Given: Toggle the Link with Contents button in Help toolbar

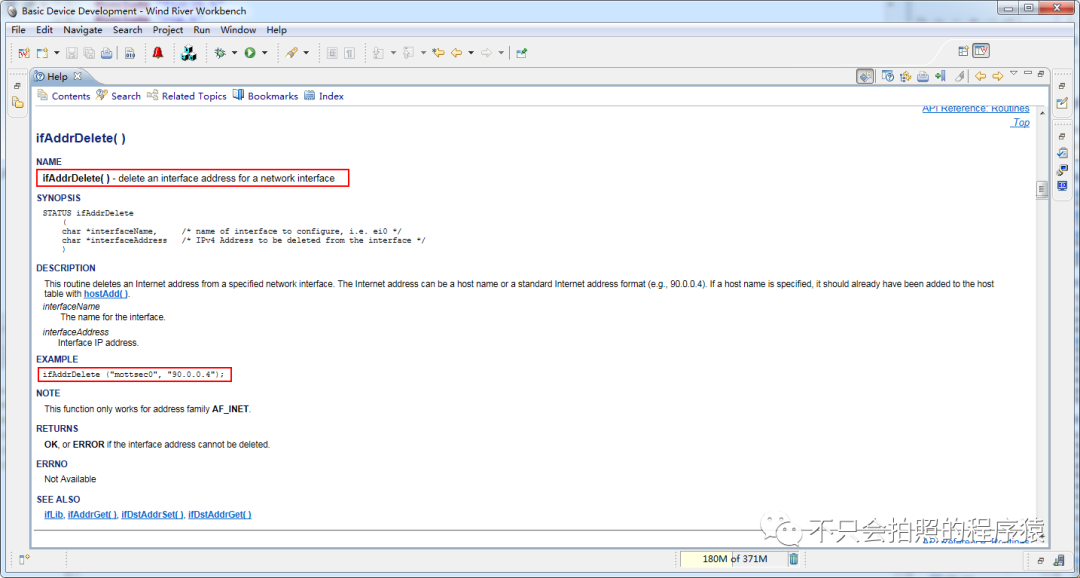Looking at the screenshot, I should tap(866, 76).
